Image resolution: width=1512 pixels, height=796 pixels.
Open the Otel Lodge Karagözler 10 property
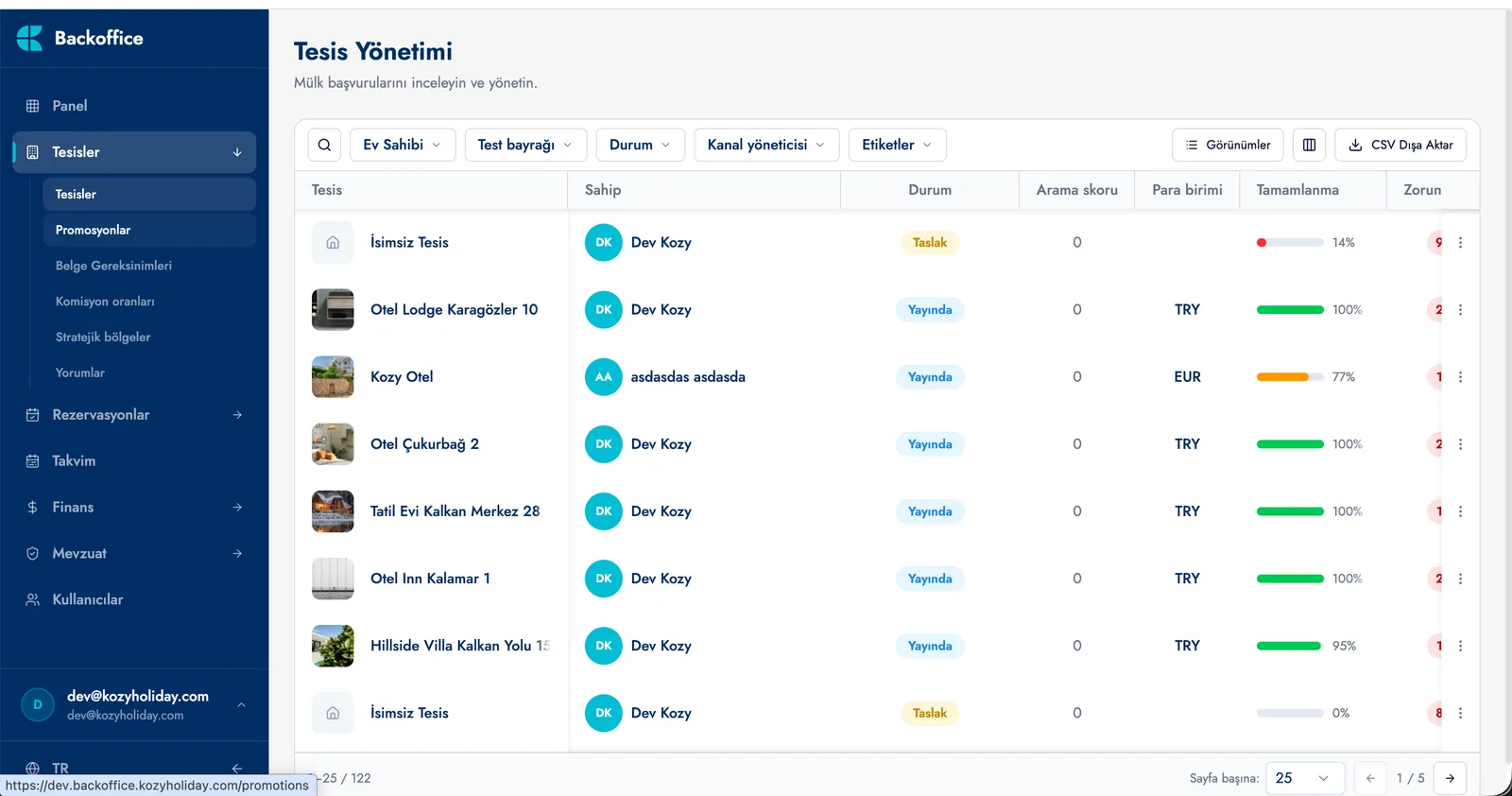tap(454, 310)
